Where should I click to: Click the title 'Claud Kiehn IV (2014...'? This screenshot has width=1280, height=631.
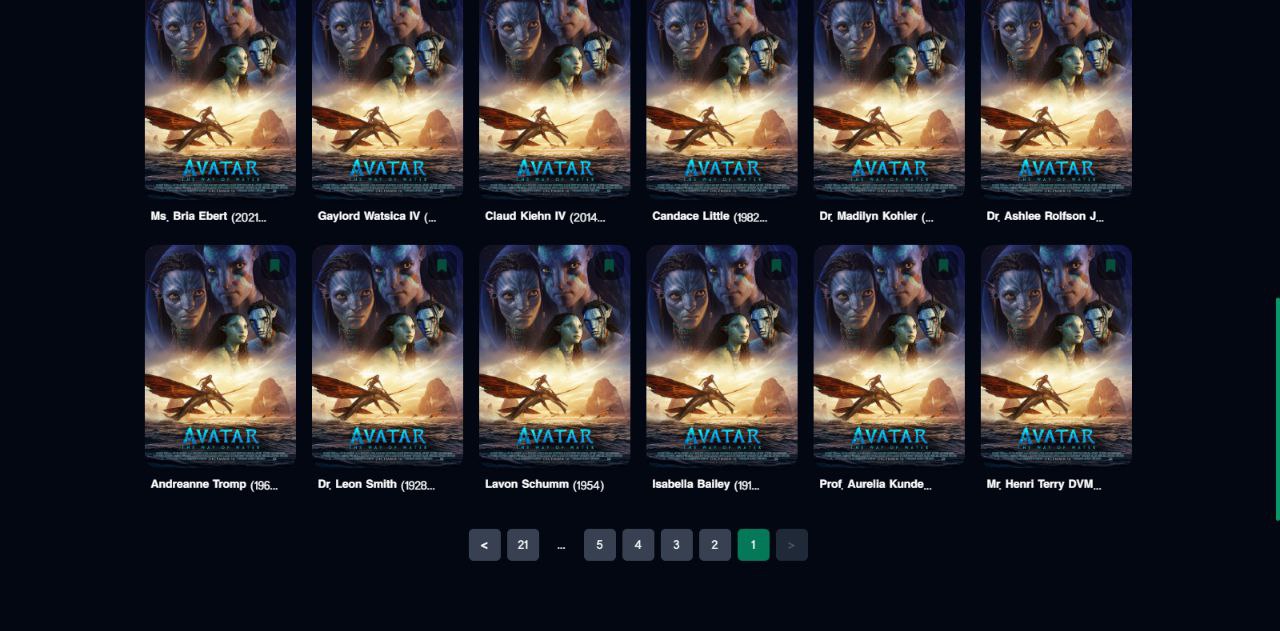(545, 216)
